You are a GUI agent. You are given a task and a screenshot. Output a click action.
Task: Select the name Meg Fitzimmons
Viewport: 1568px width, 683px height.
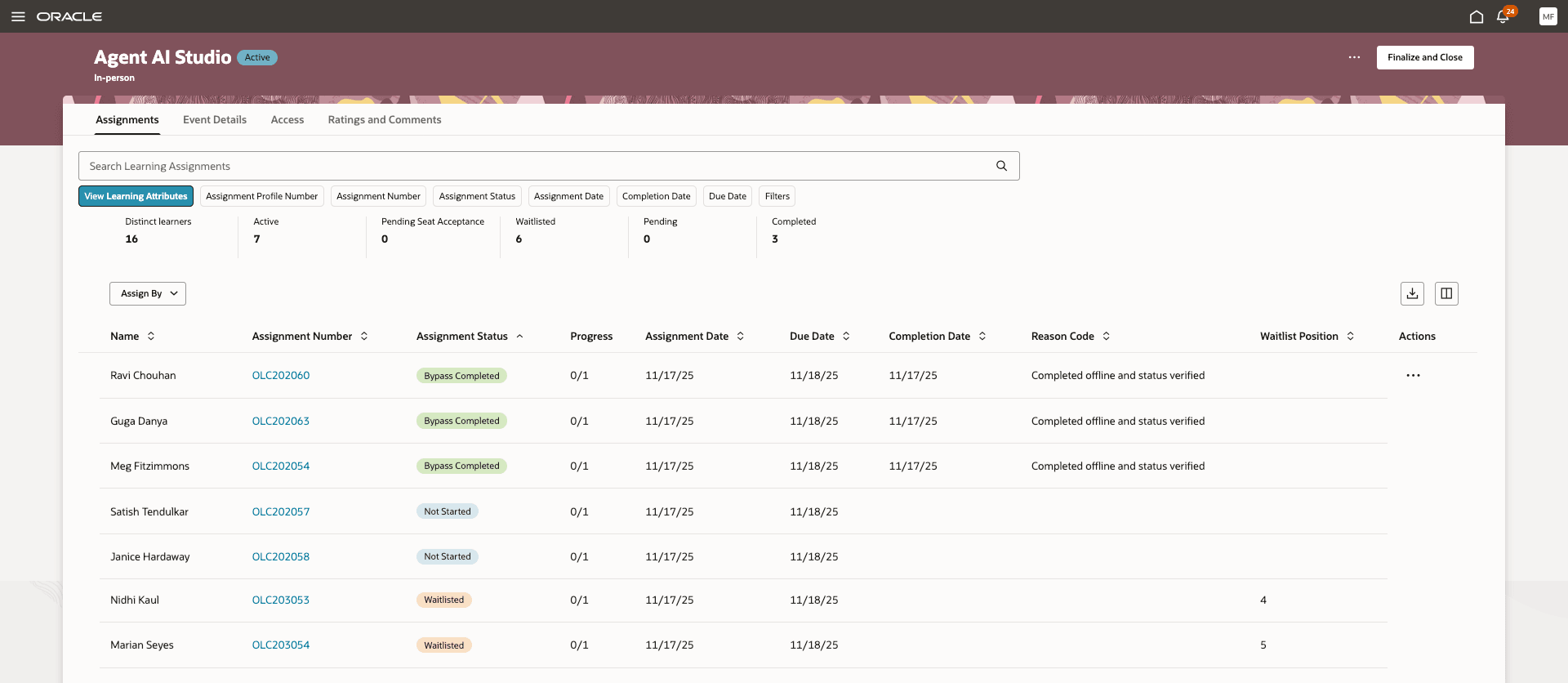[x=149, y=466]
